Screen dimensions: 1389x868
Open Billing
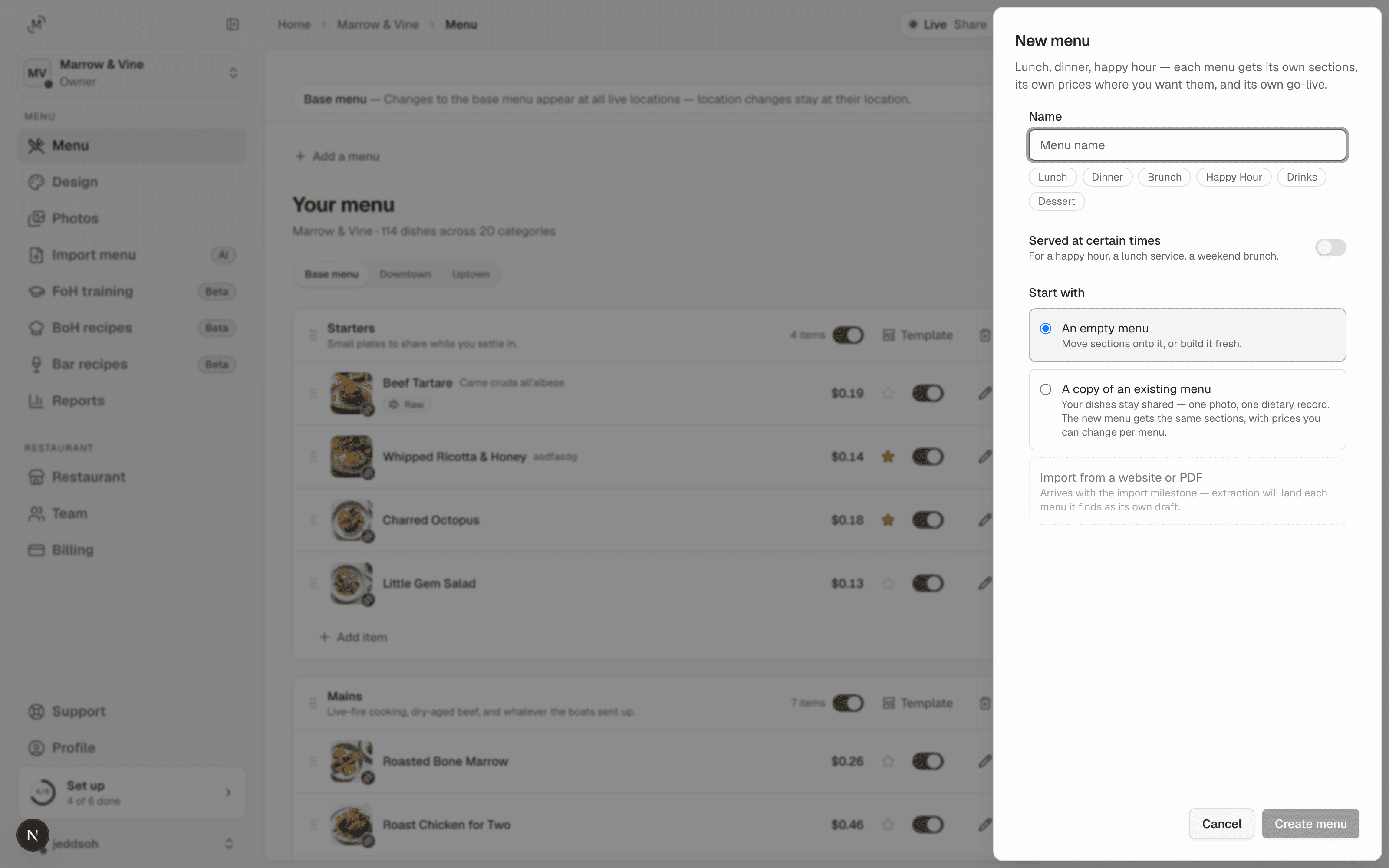click(132, 550)
